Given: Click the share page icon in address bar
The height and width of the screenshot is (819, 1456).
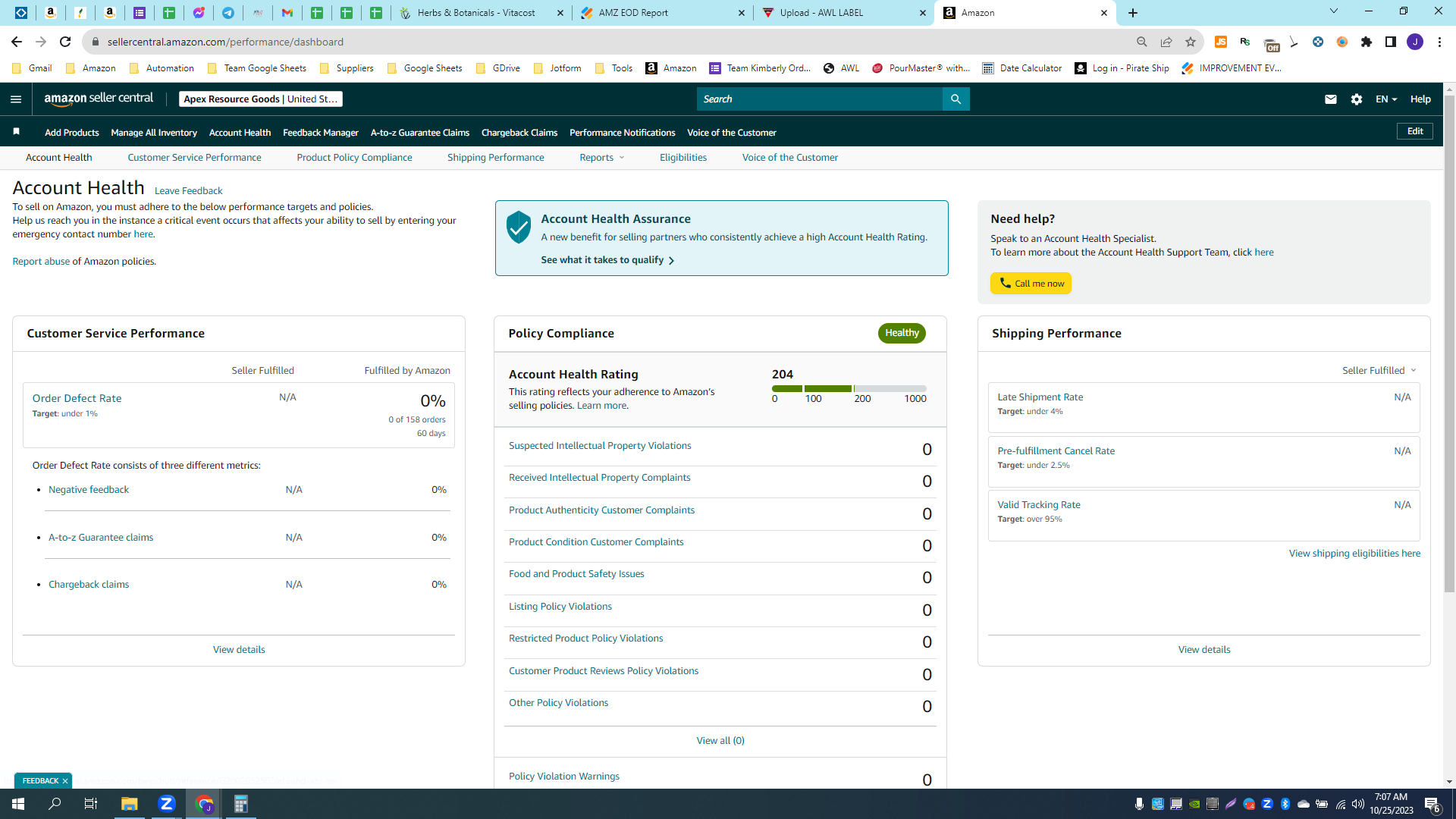Looking at the screenshot, I should click(1166, 42).
